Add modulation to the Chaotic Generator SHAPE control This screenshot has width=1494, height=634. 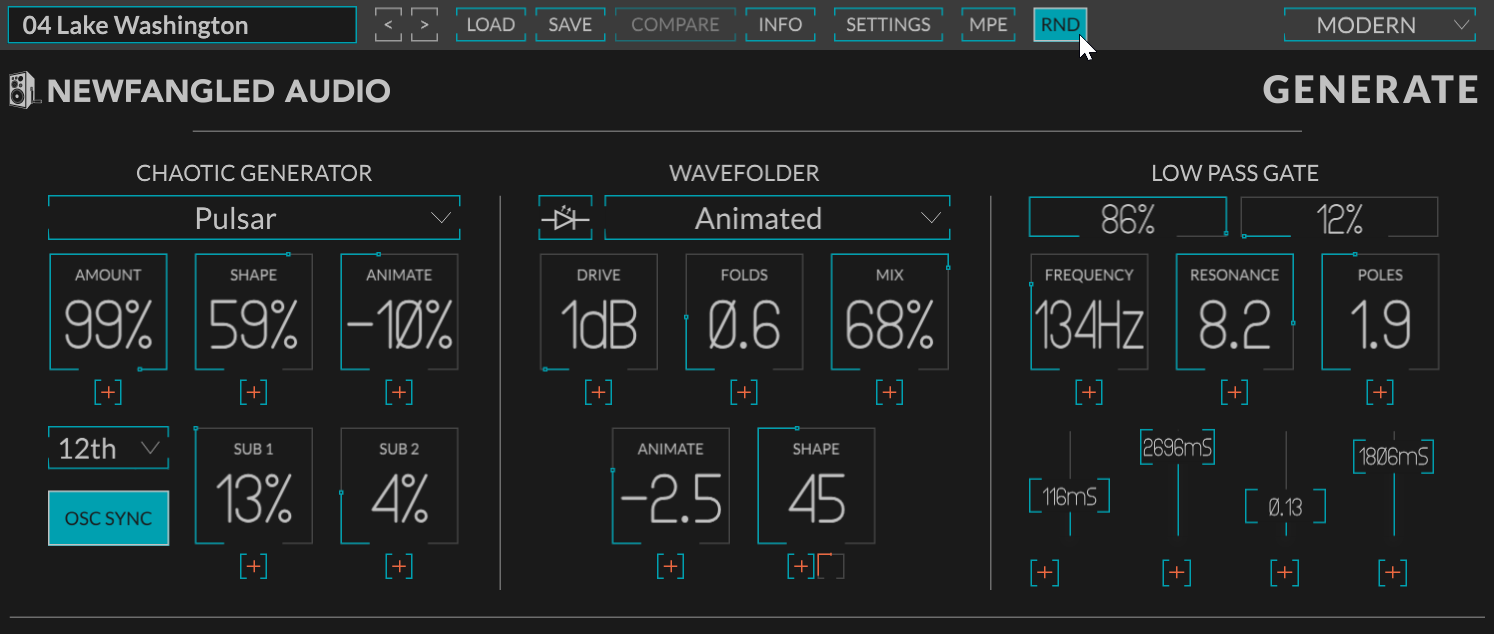point(254,393)
